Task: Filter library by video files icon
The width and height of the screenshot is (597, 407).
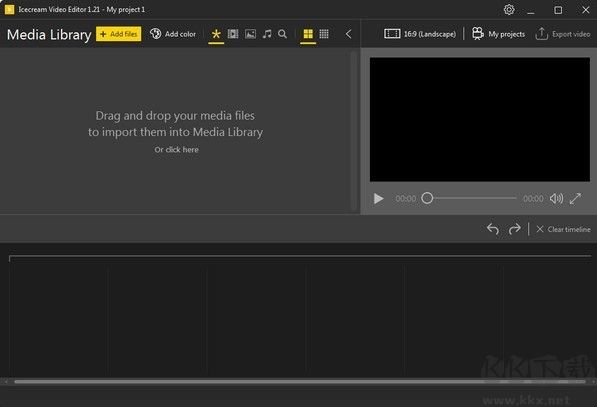Action: [233, 34]
